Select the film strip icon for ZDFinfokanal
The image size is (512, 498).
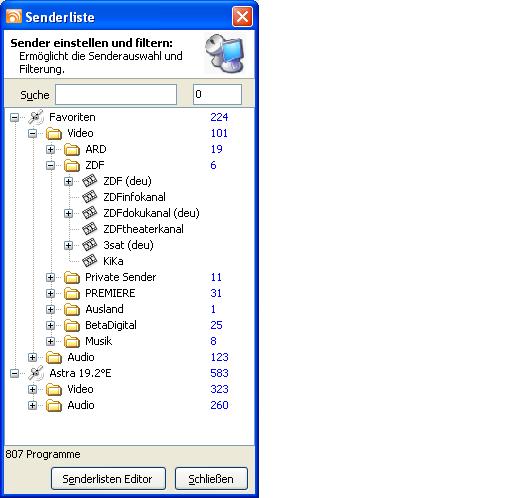click(90, 197)
